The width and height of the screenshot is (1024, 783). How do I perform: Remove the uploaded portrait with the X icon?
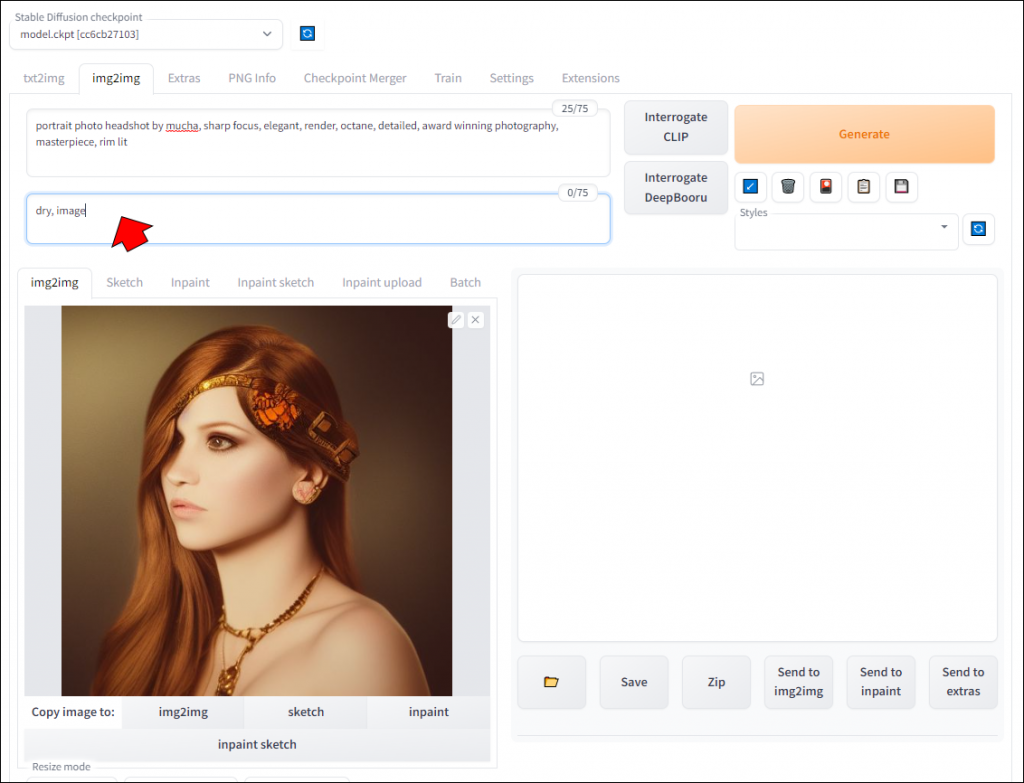point(475,319)
